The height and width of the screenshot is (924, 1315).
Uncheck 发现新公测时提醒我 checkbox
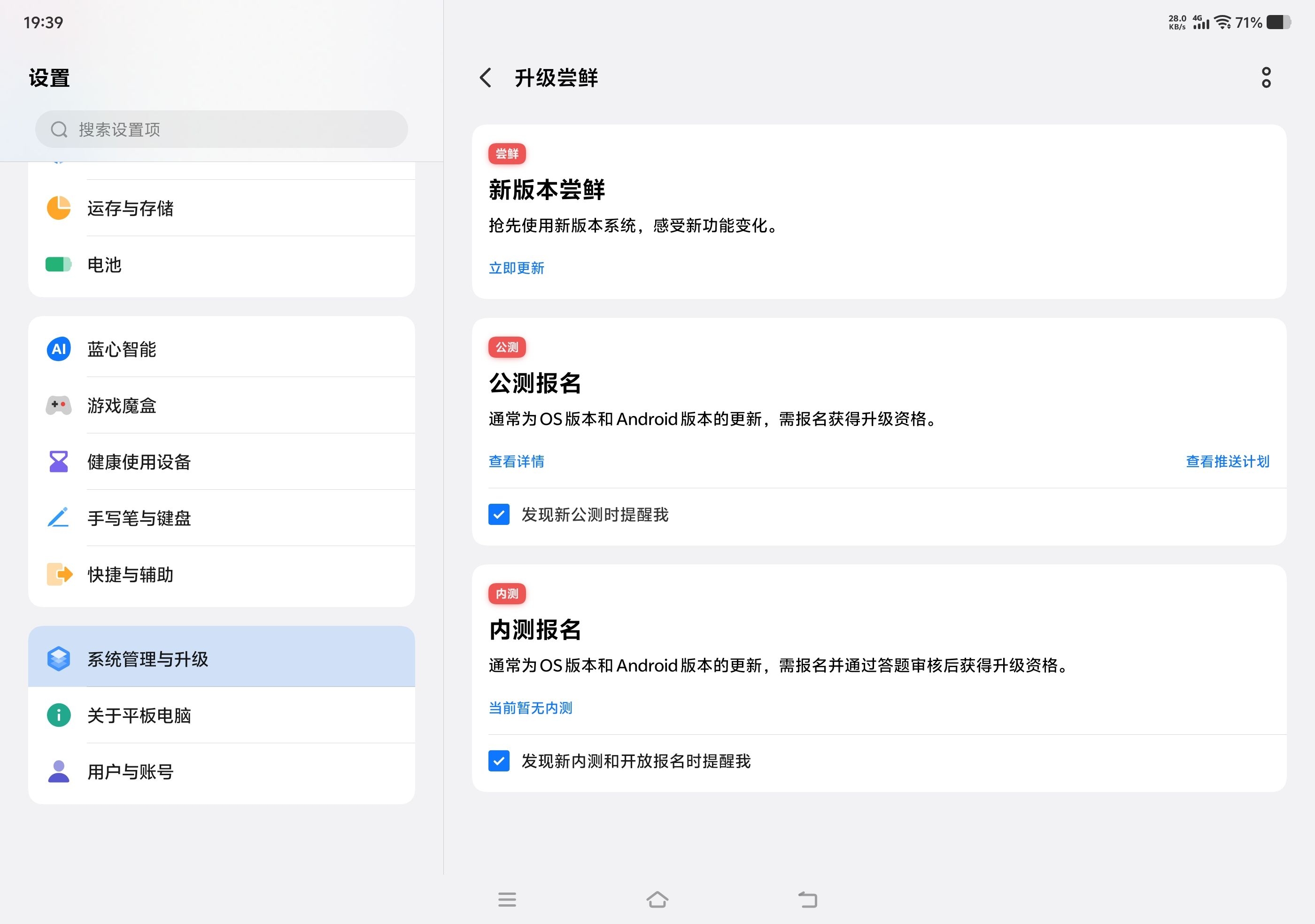point(499,514)
